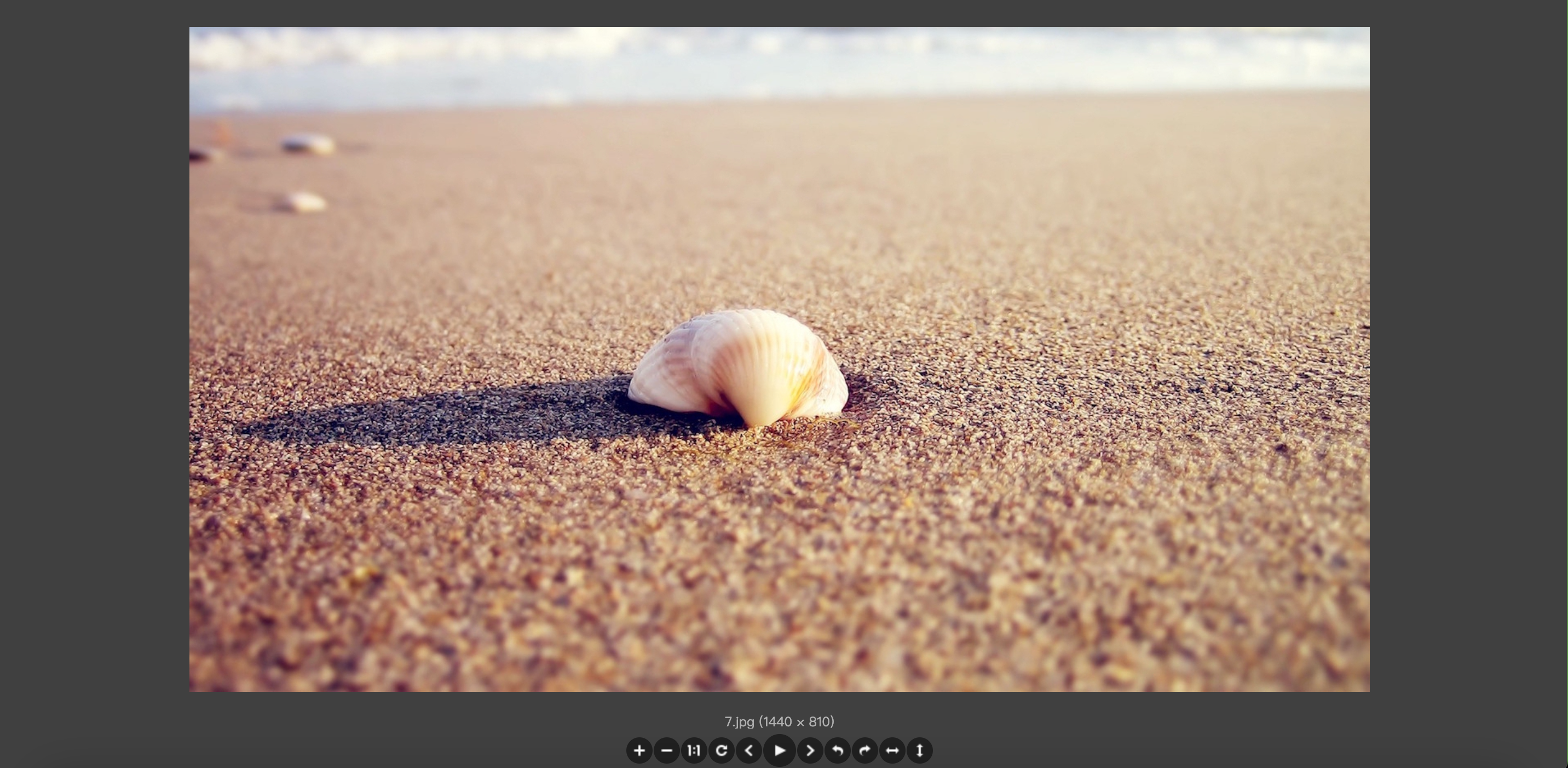Go to the next image
The image size is (1568, 768).
coord(810,750)
